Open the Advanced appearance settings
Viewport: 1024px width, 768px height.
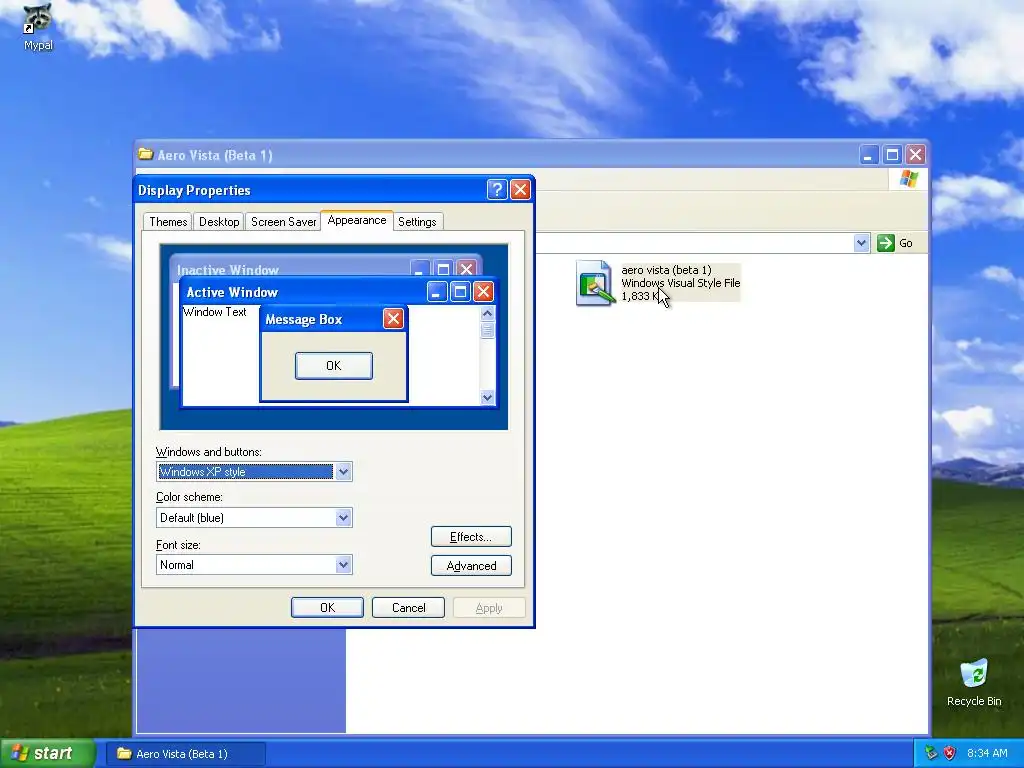point(471,566)
